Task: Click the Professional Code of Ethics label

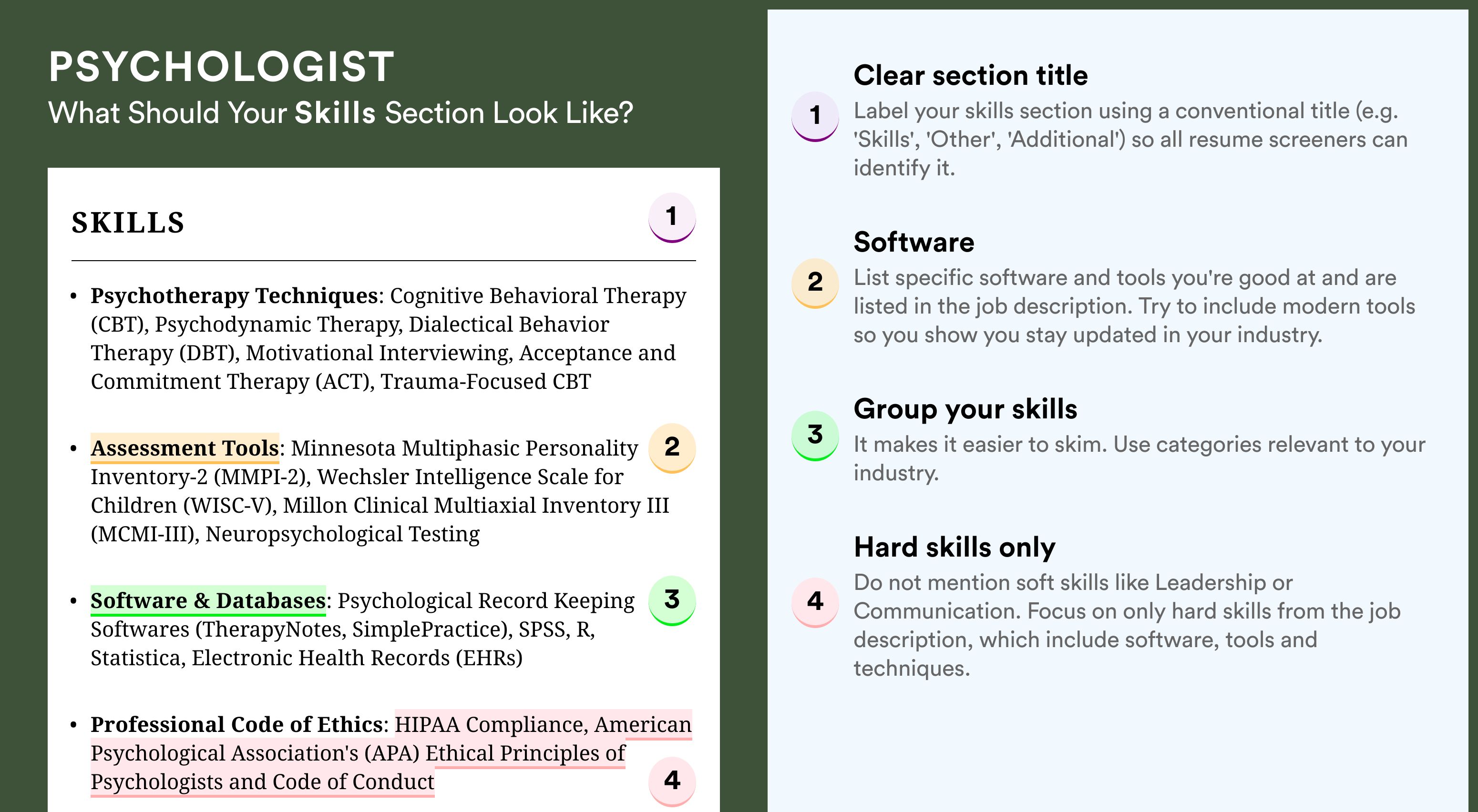Action: (x=236, y=724)
